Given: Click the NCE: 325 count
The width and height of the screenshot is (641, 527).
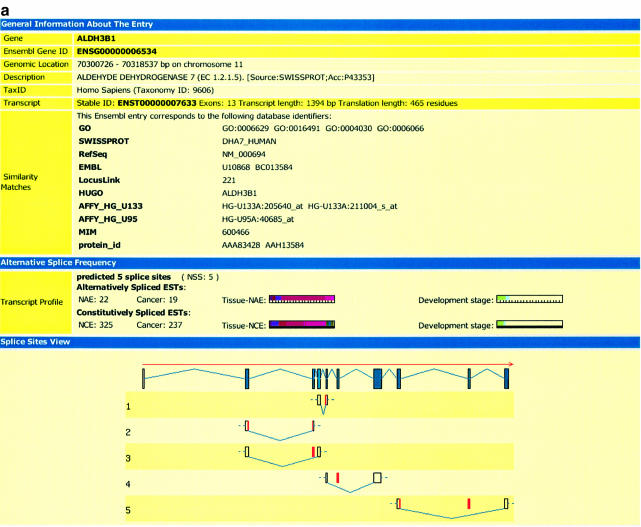Looking at the screenshot, I should 95,325.
